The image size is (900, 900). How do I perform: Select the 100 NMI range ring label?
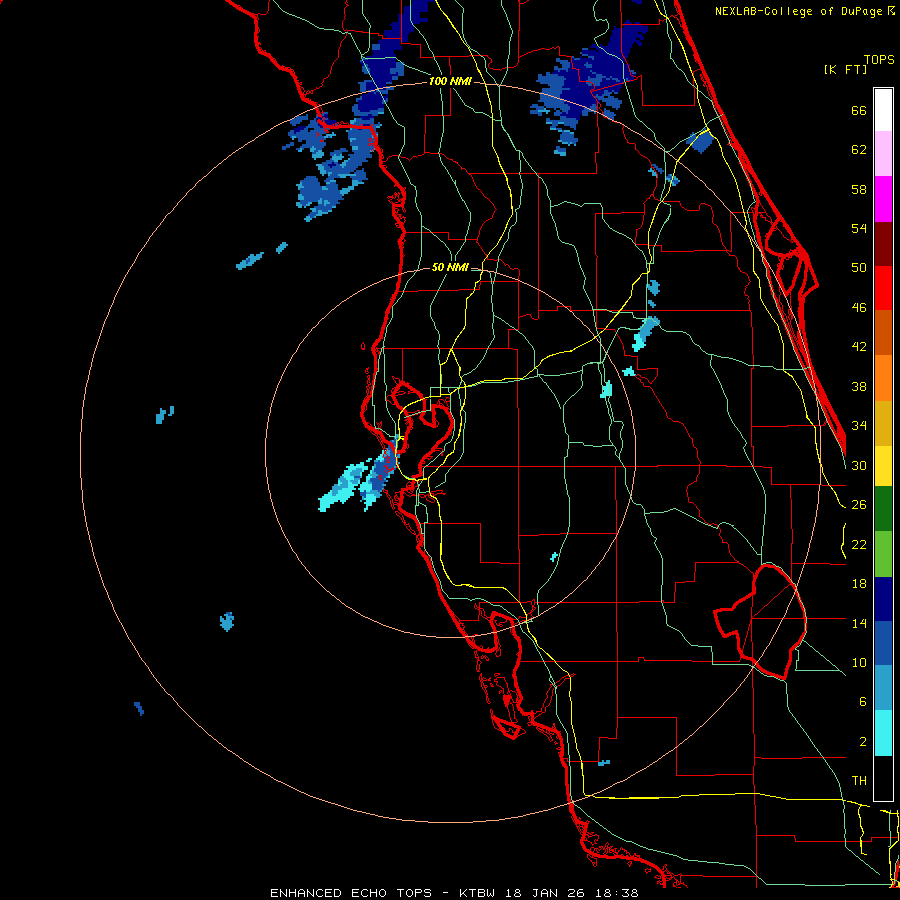click(x=450, y=82)
